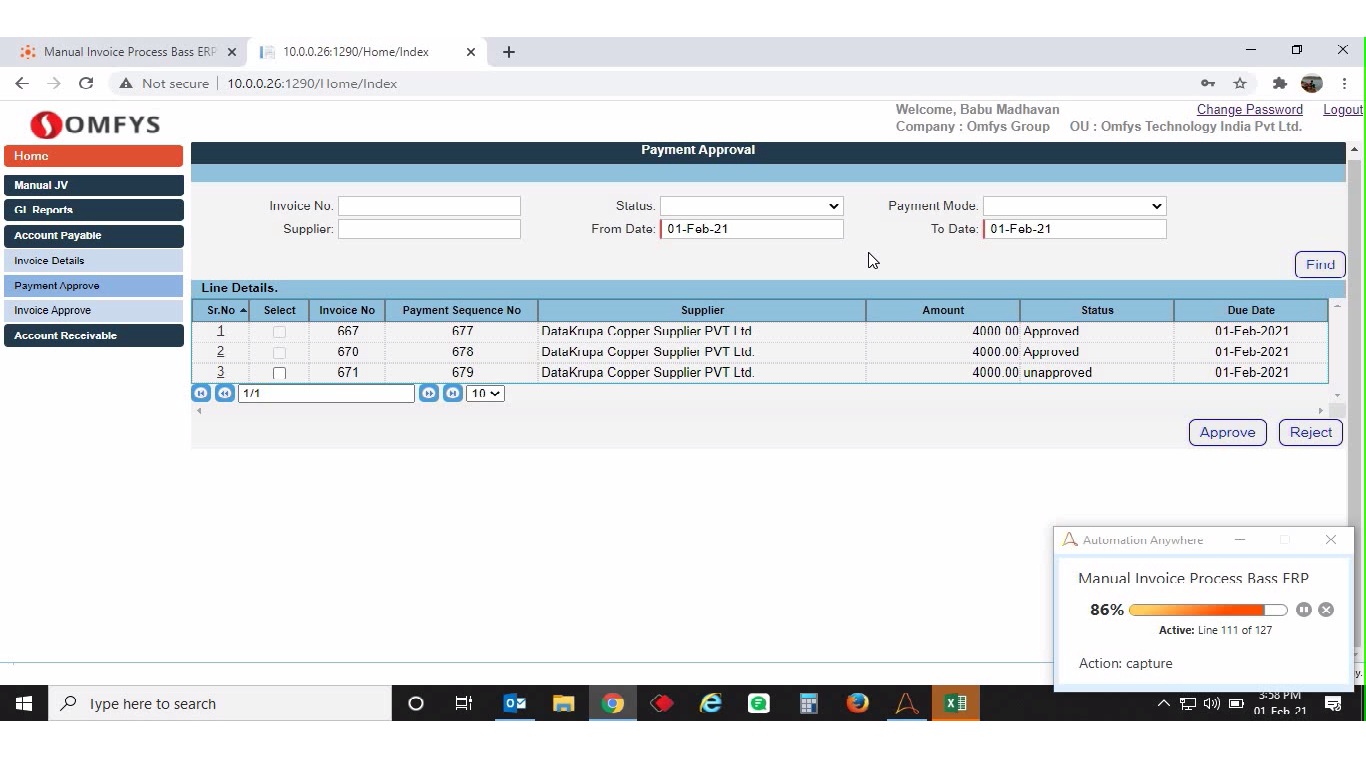
Task: Expand the Payment Mode dropdown
Action: [1074, 206]
